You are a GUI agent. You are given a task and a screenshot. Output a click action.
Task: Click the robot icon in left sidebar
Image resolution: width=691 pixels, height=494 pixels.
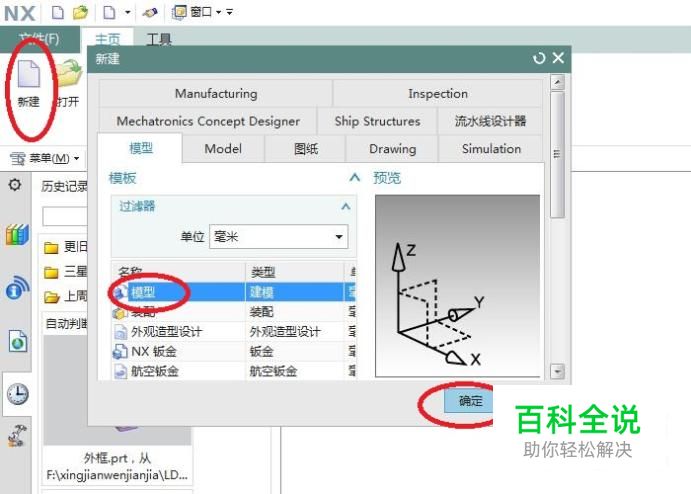17,436
